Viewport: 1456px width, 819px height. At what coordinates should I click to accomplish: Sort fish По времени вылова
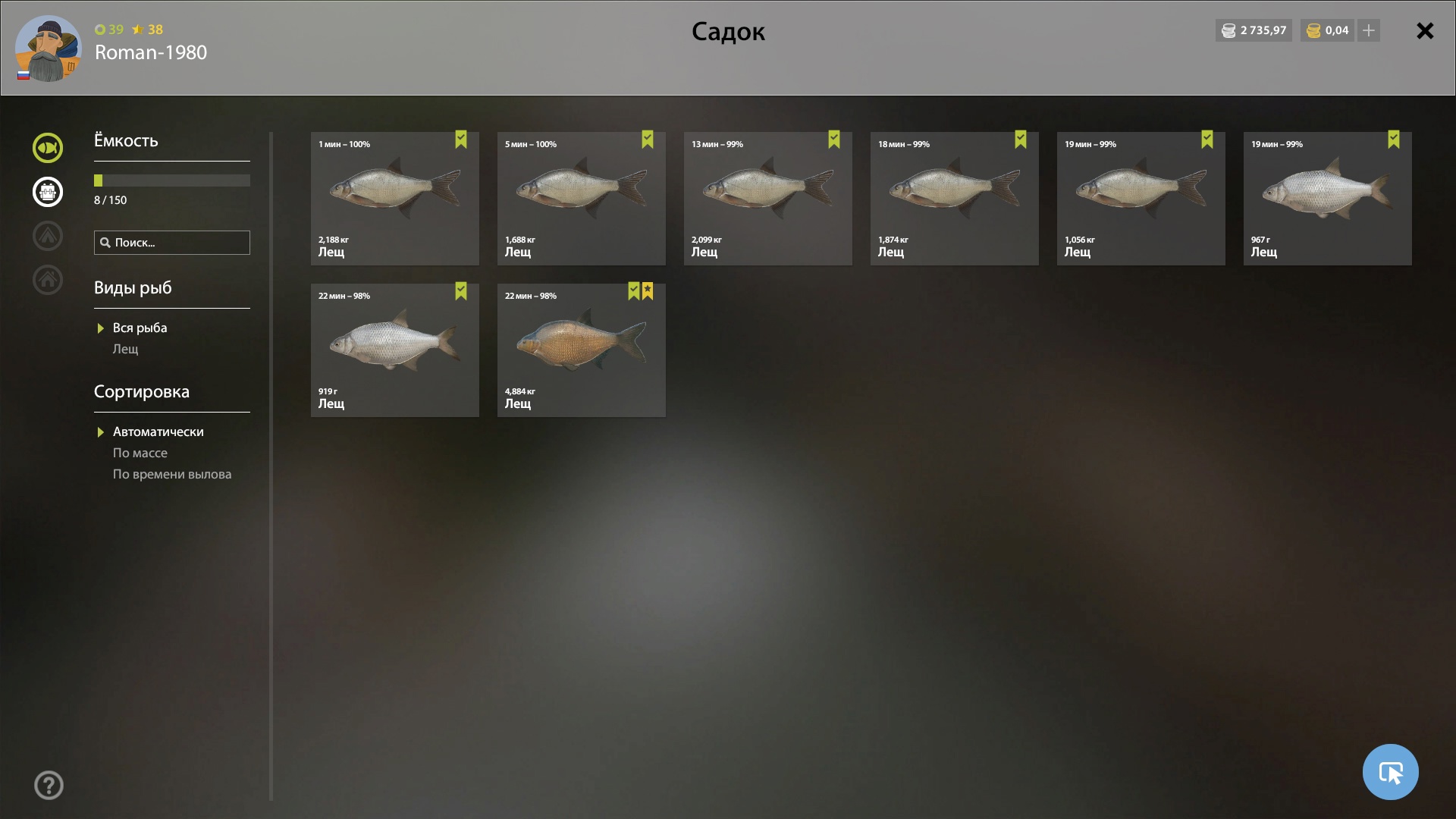pos(172,474)
